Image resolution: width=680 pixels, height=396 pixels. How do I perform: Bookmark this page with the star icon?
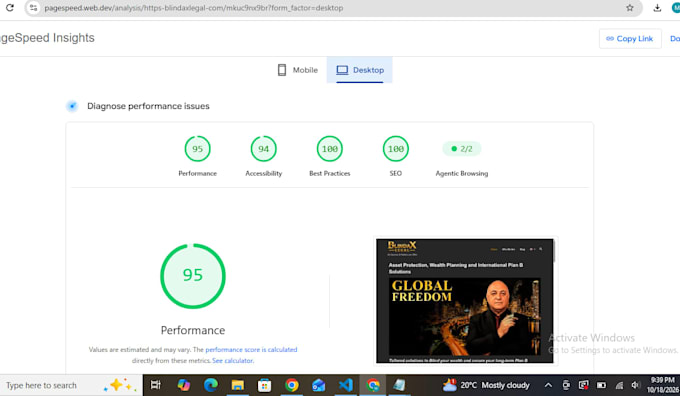630,8
